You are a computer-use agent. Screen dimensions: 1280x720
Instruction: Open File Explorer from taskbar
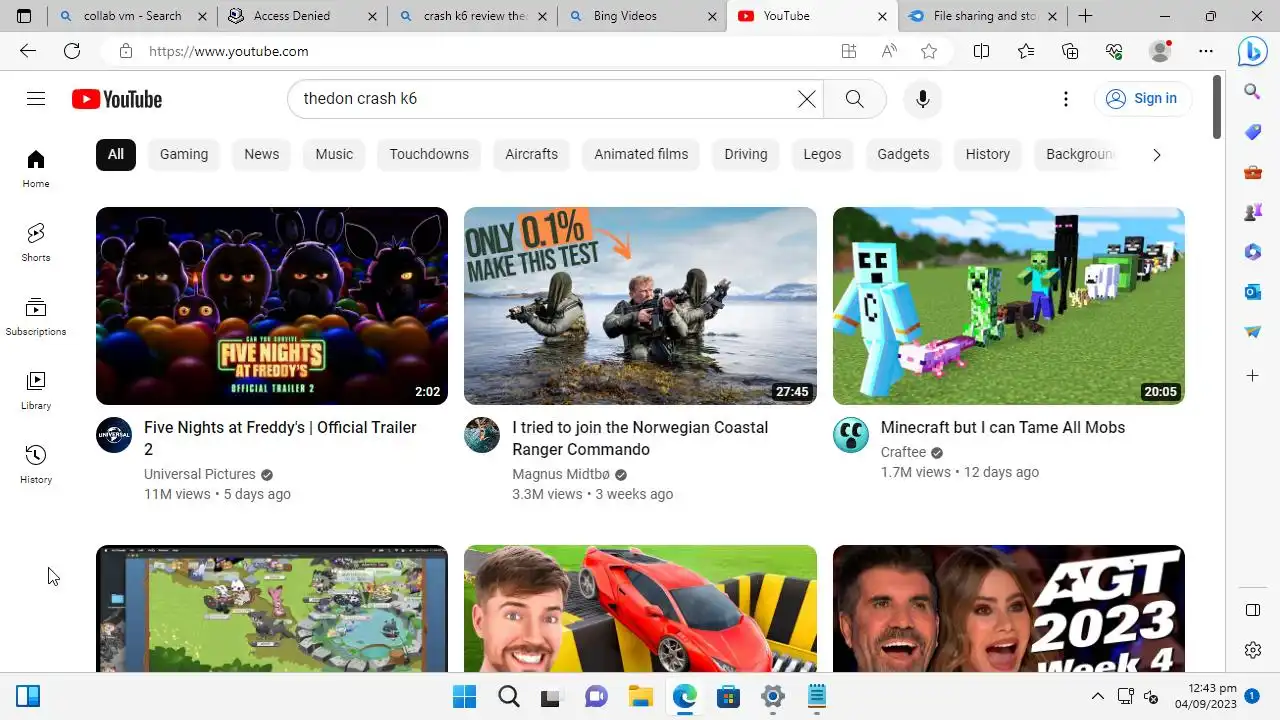coord(640,696)
